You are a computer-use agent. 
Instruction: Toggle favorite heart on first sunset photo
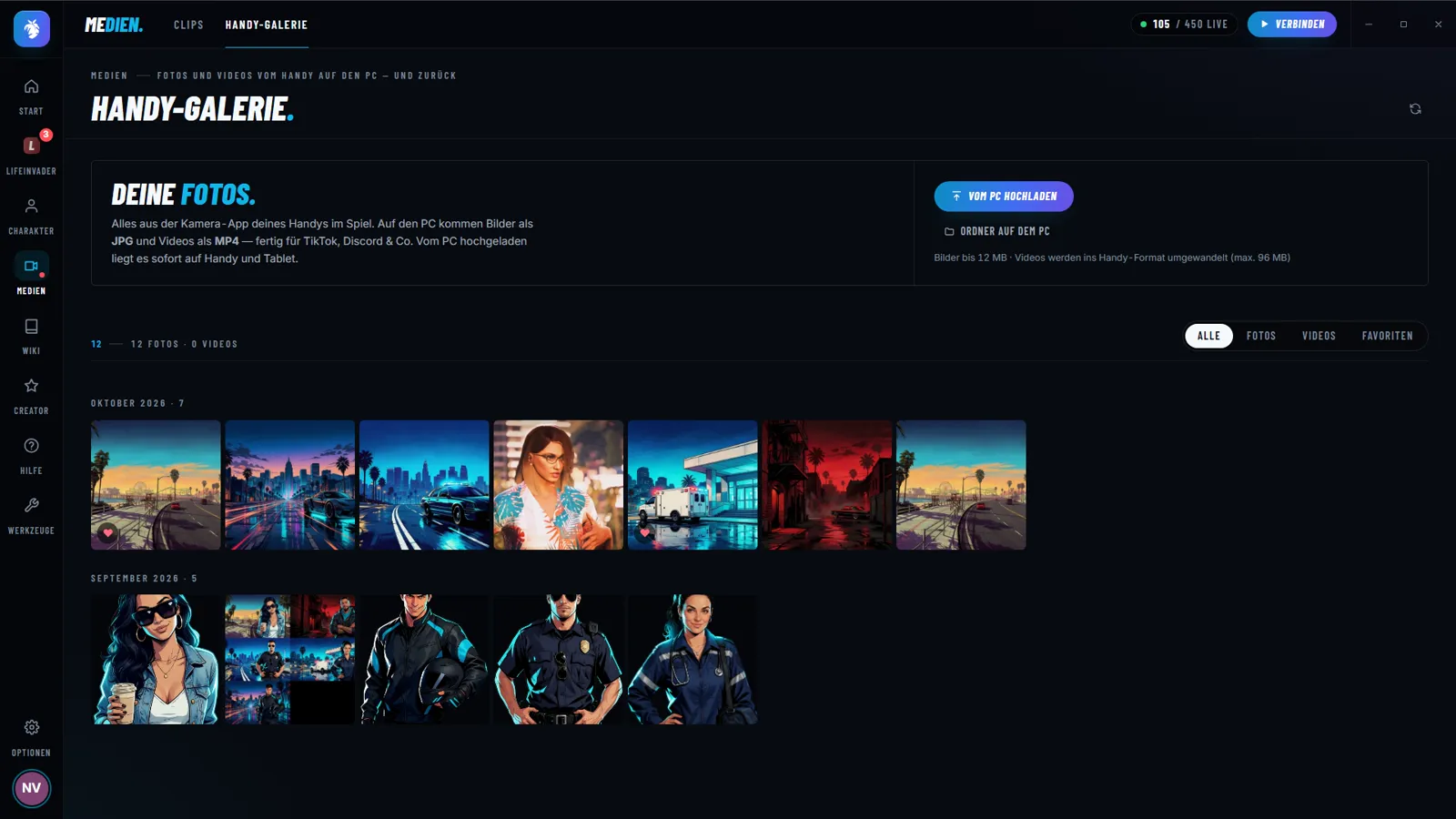pyautogui.click(x=107, y=533)
